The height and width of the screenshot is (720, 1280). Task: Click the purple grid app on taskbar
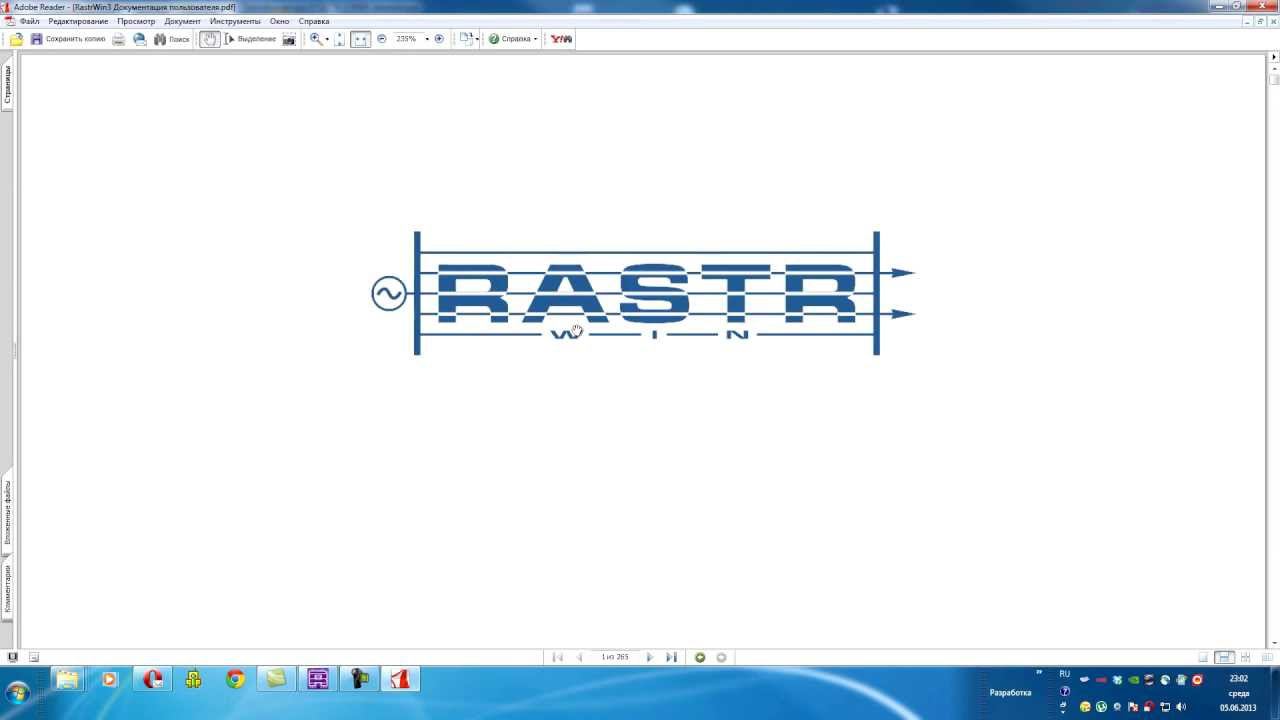[318, 680]
